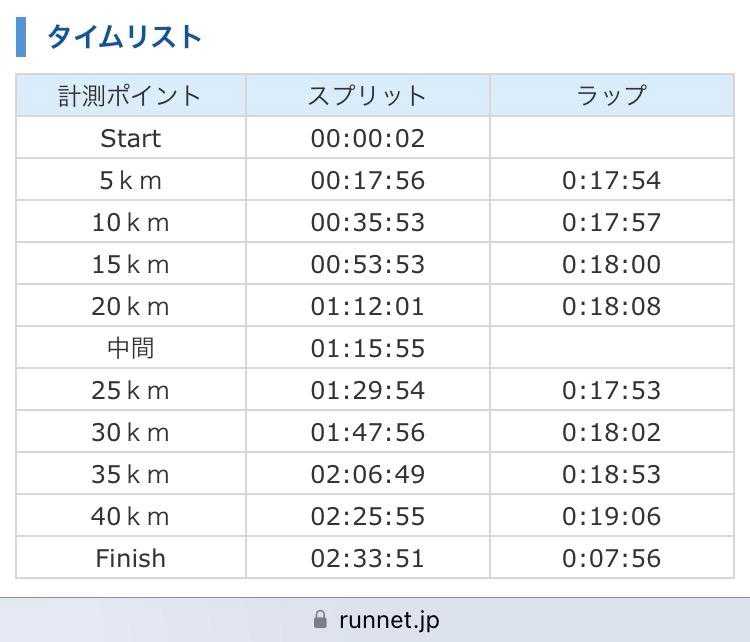Click the 20km split time 01:12:01

(367, 306)
